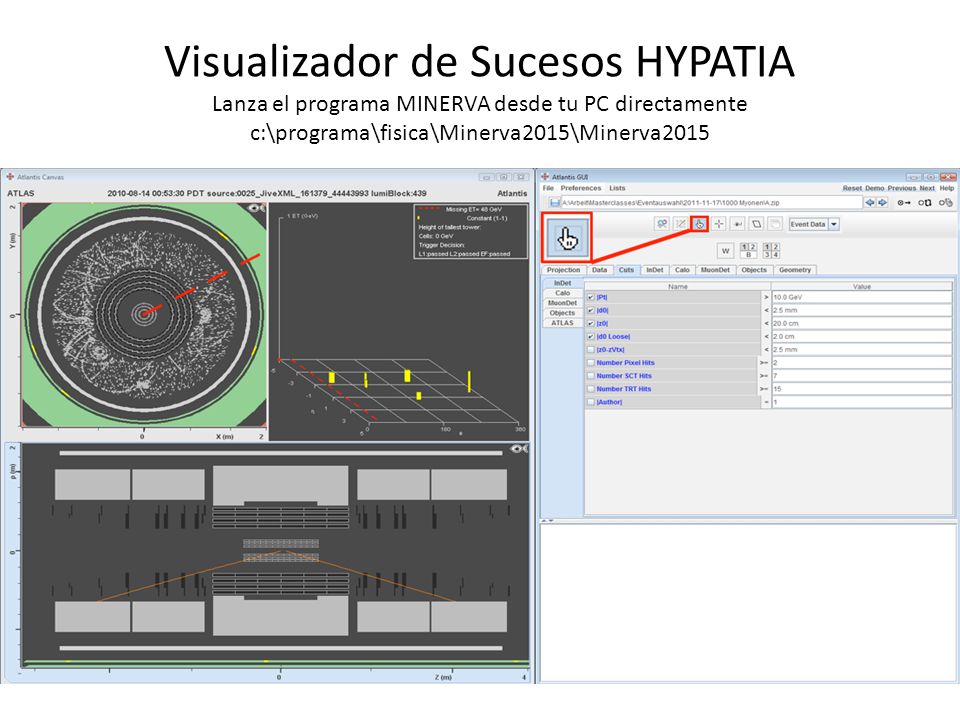Uncheck the |z0| cut checkbox
The image size is (960, 720).
point(591,323)
